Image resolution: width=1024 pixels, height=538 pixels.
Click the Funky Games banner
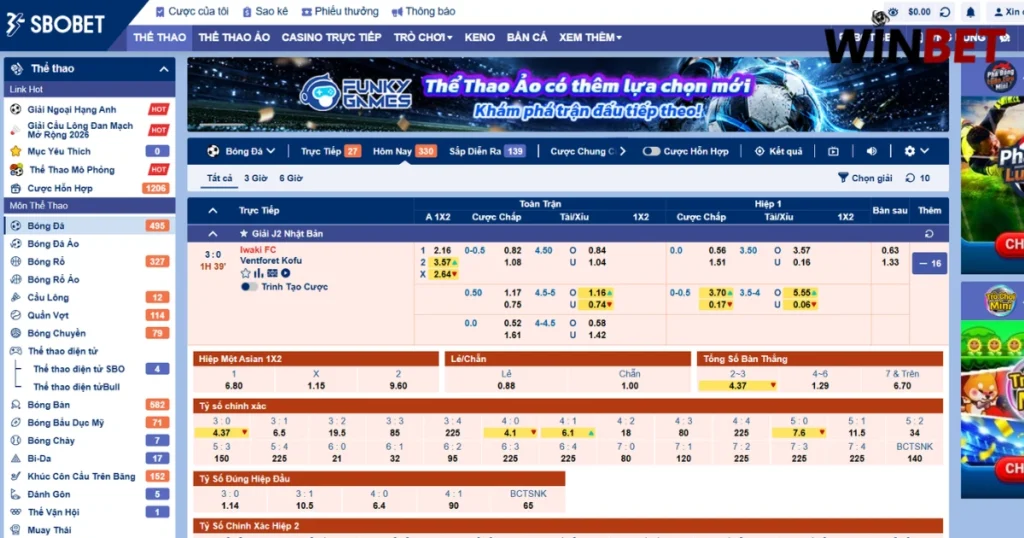point(568,95)
